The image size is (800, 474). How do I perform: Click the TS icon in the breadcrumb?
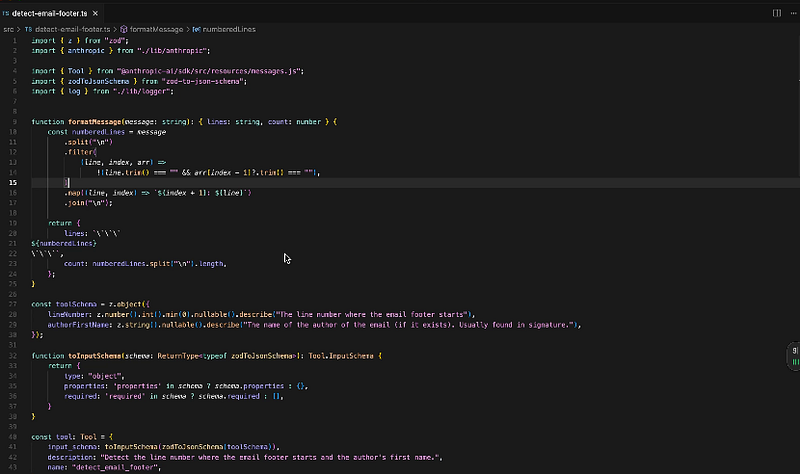(x=28, y=30)
